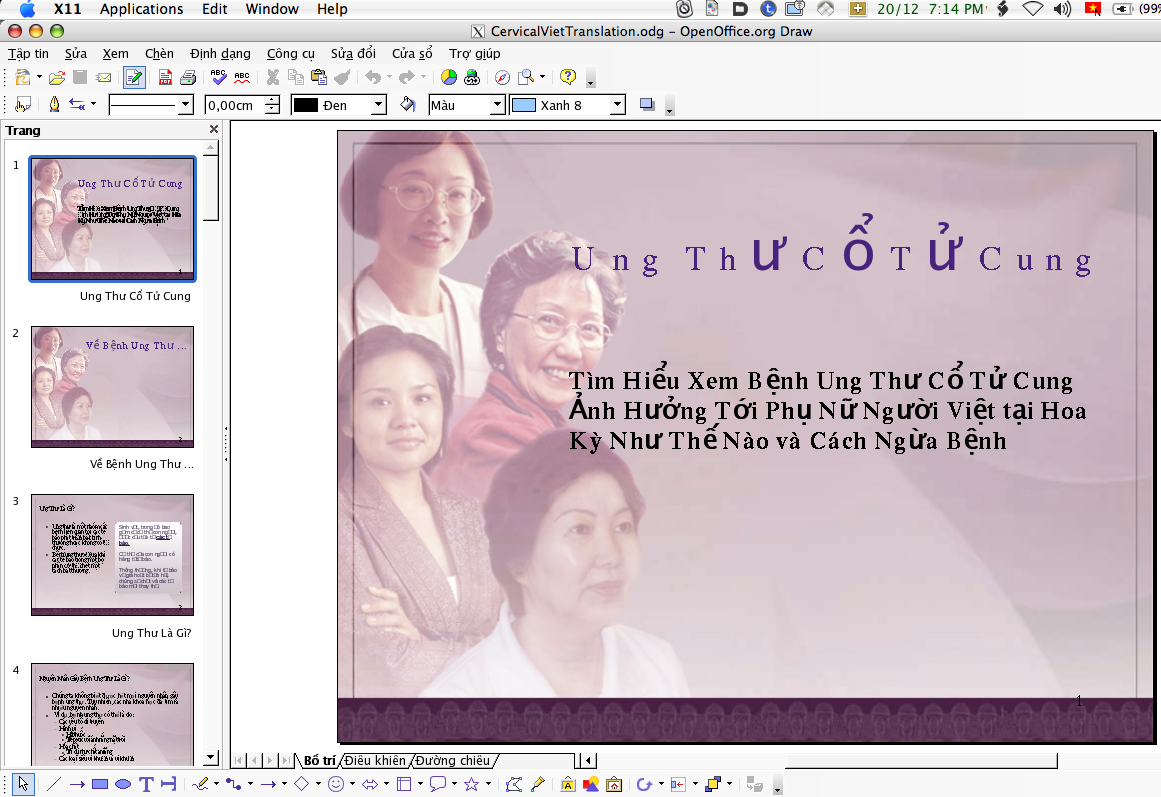Open New document dropdown arrow
This screenshot has width=1161, height=797.
[39, 77]
